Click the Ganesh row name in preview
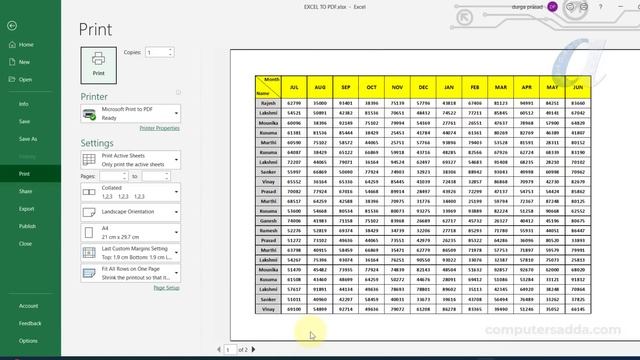This screenshot has width=640, height=360. click(x=268, y=221)
